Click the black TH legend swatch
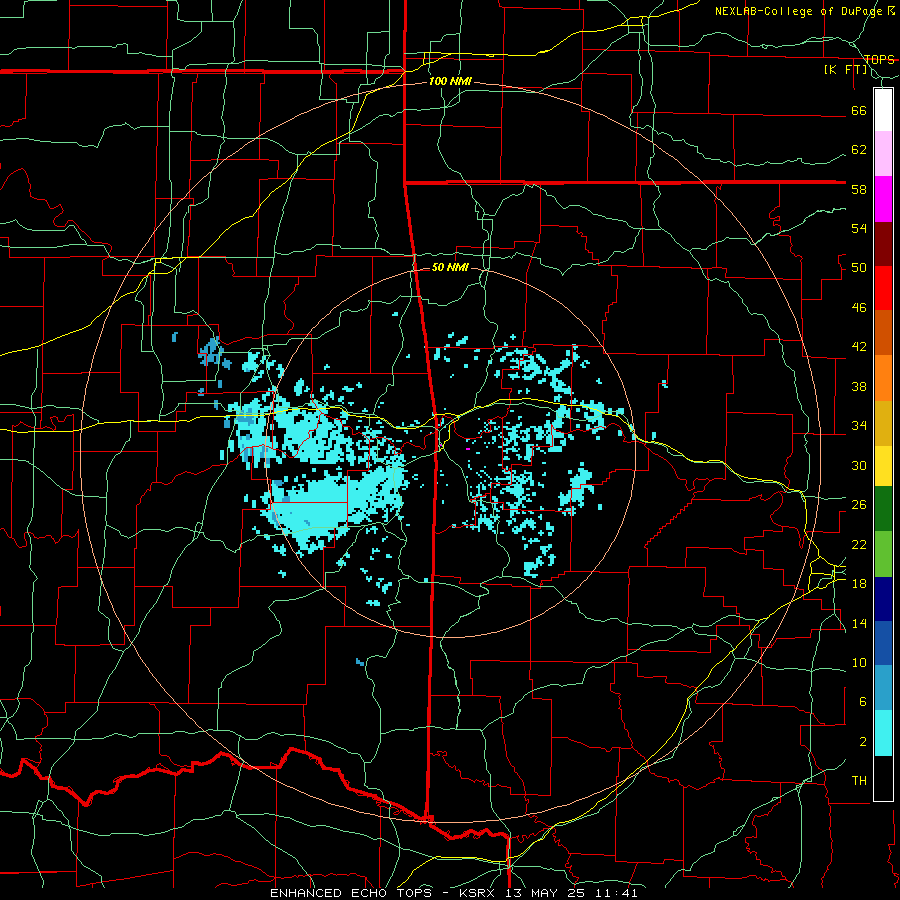 pos(883,778)
